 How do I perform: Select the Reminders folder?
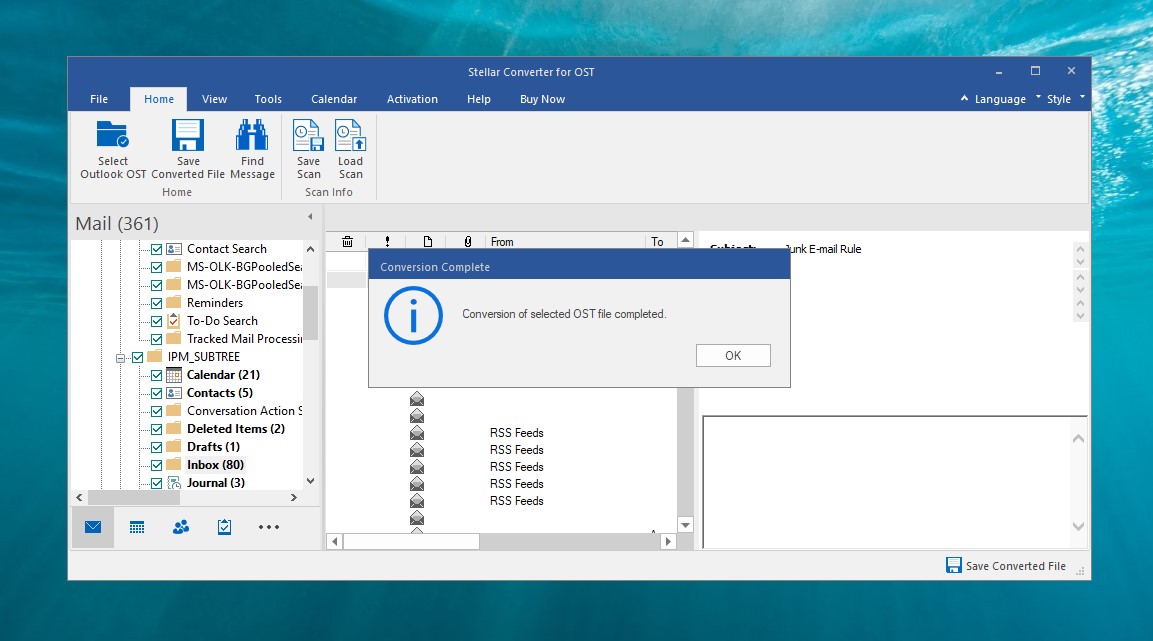[x=215, y=303]
